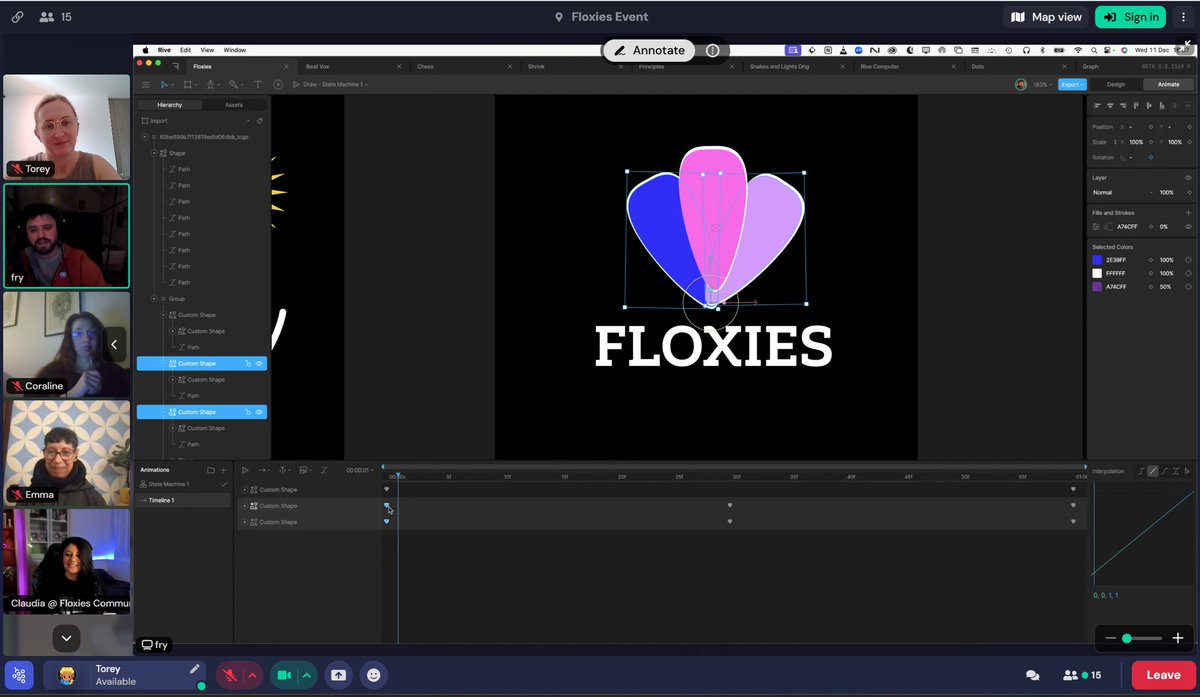This screenshot has width=1200, height=697.
Task: Select linear interpolation icon
Action: pos(1153,471)
